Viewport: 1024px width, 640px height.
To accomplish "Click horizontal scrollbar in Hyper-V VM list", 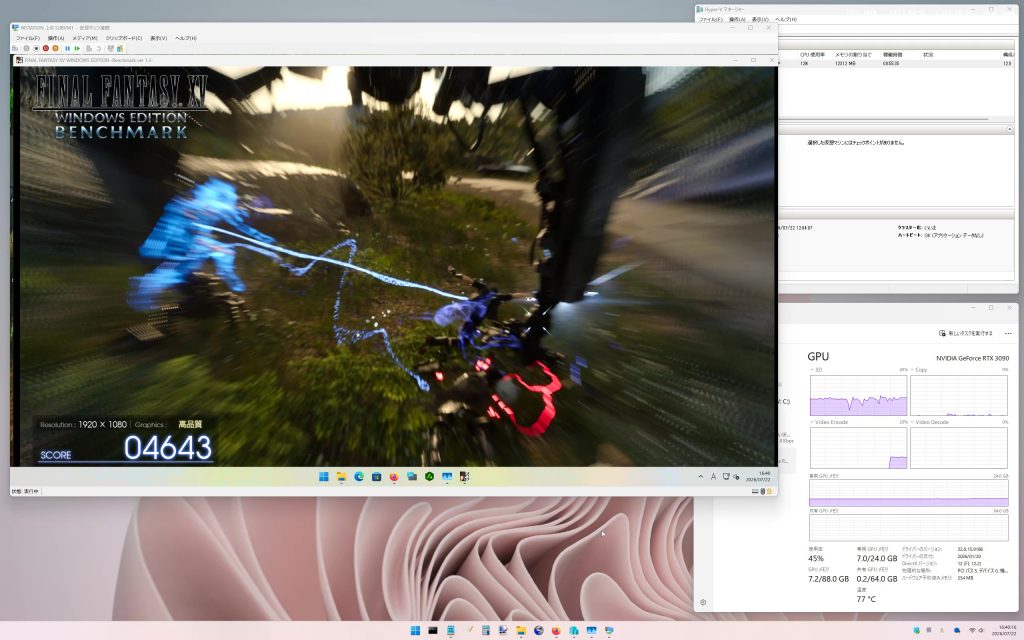I will tap(884, 119).
